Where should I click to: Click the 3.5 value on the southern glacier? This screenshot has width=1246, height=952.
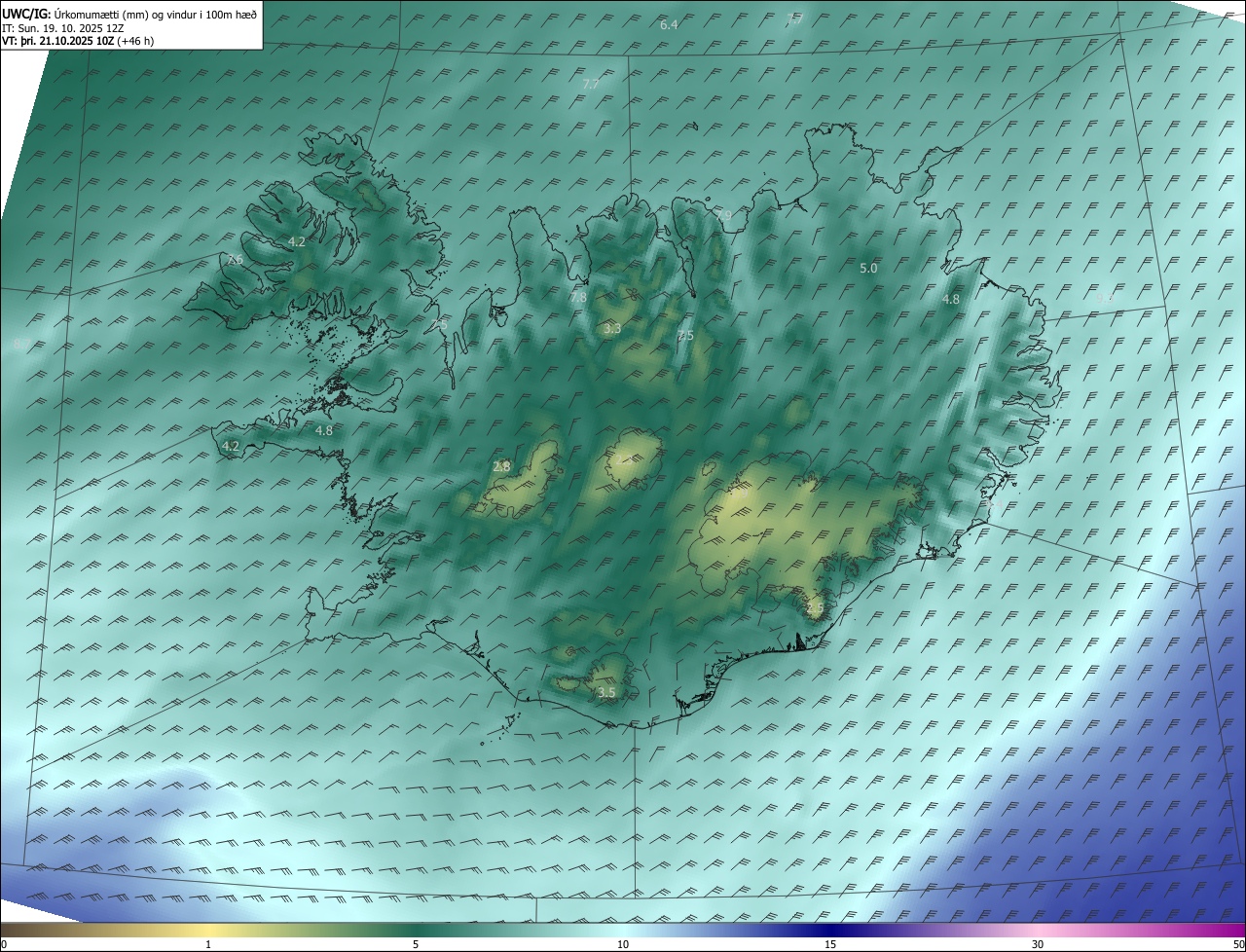pos(606,692)
